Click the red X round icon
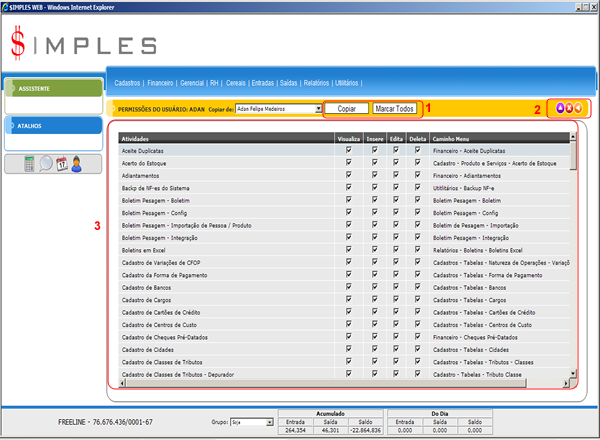 pyautogui.click(x=568, y=108)
